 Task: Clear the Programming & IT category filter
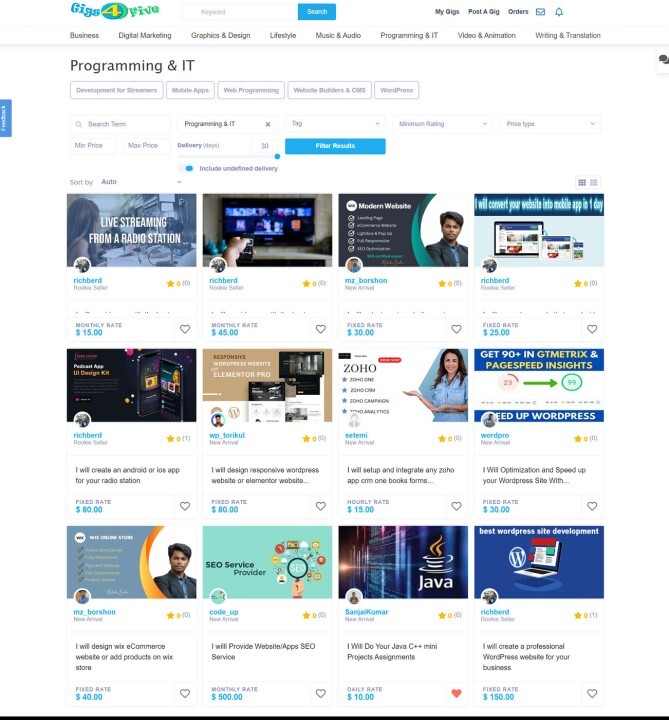coord(268,124)
